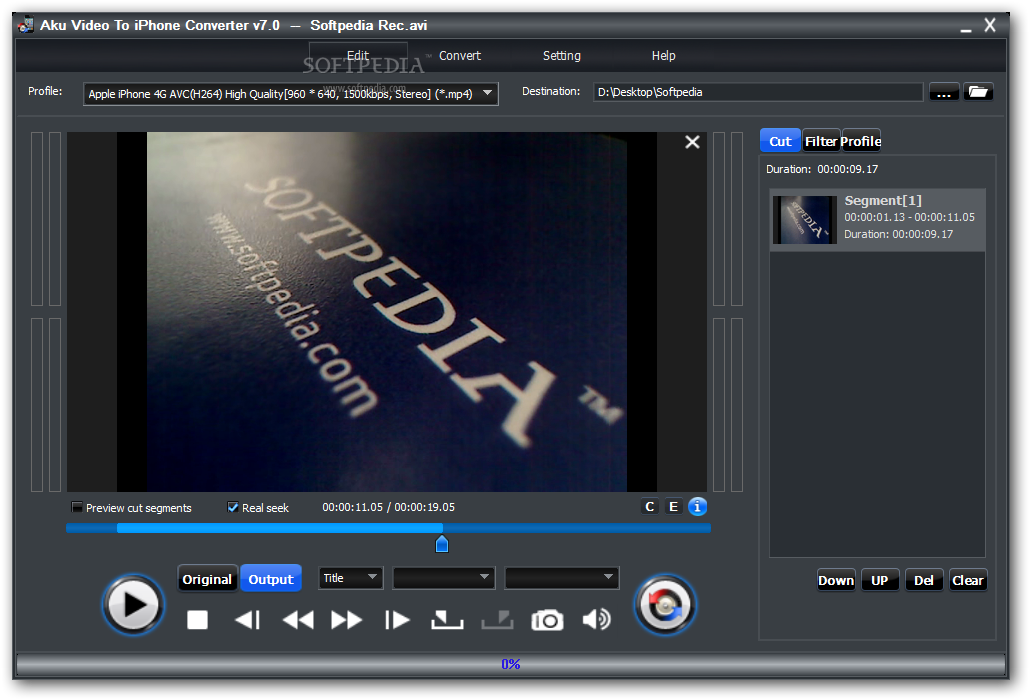This screenshot has width=1030, height=700.
Task: Minimize the converter window
Action: 965,28
